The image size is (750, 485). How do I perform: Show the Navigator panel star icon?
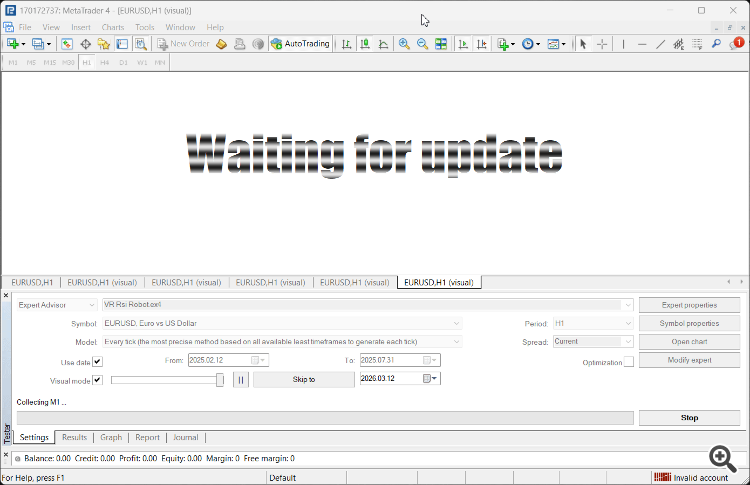click(x=104, y=44)
